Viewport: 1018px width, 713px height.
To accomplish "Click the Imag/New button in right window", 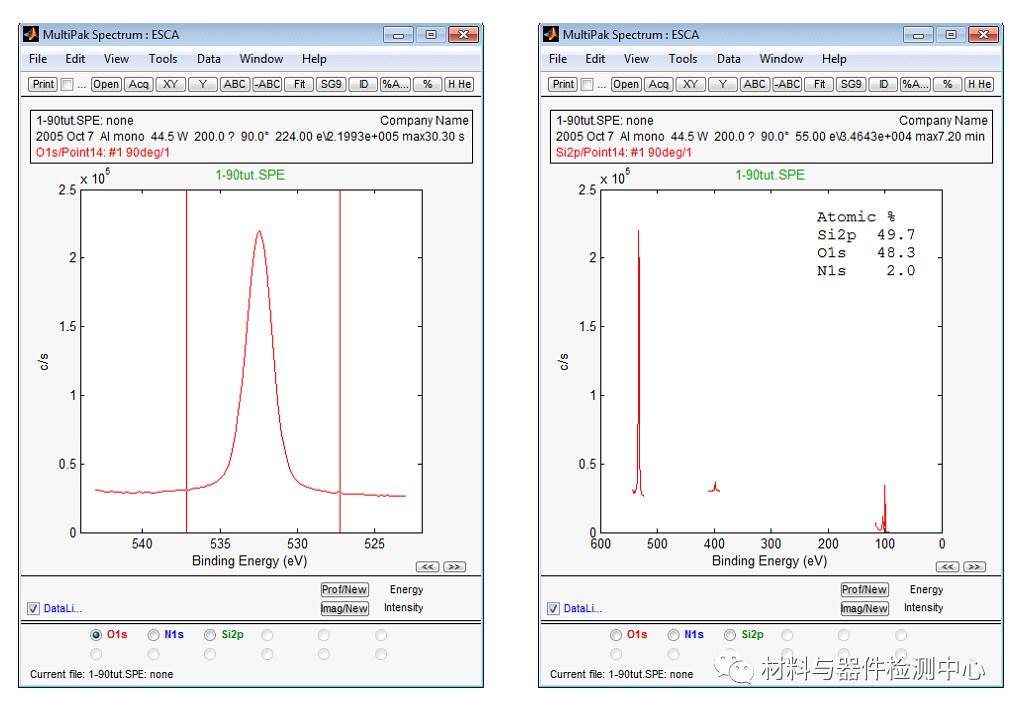I will (x=864, y=608).
